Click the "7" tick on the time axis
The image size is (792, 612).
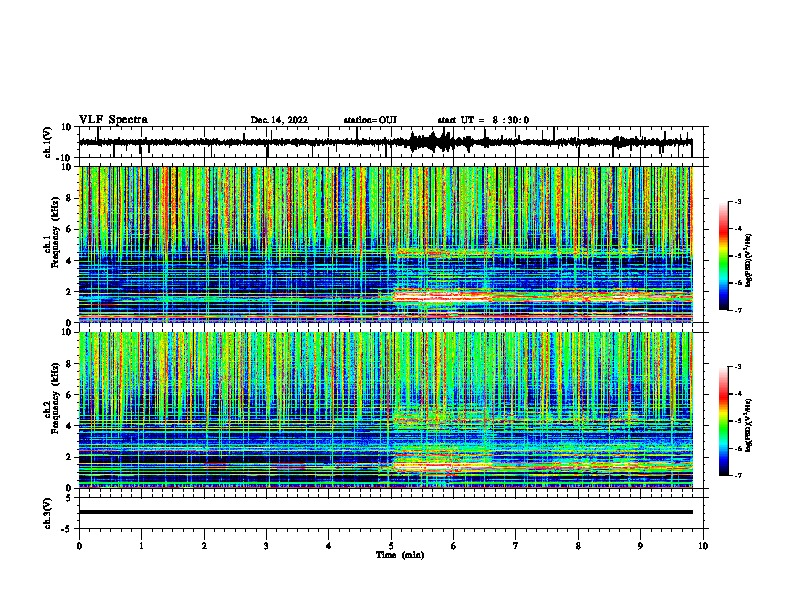pyautogui.click(x=516, y=546)
